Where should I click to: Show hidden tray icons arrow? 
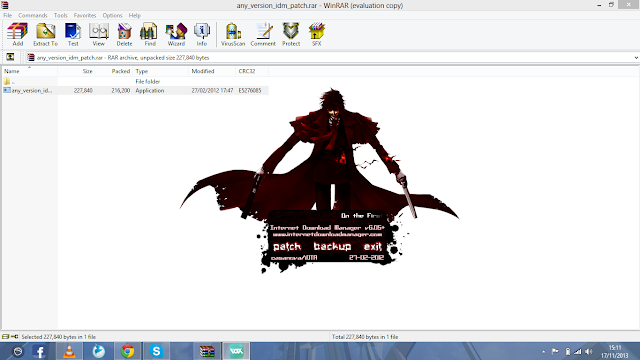[x=544, y=351]
